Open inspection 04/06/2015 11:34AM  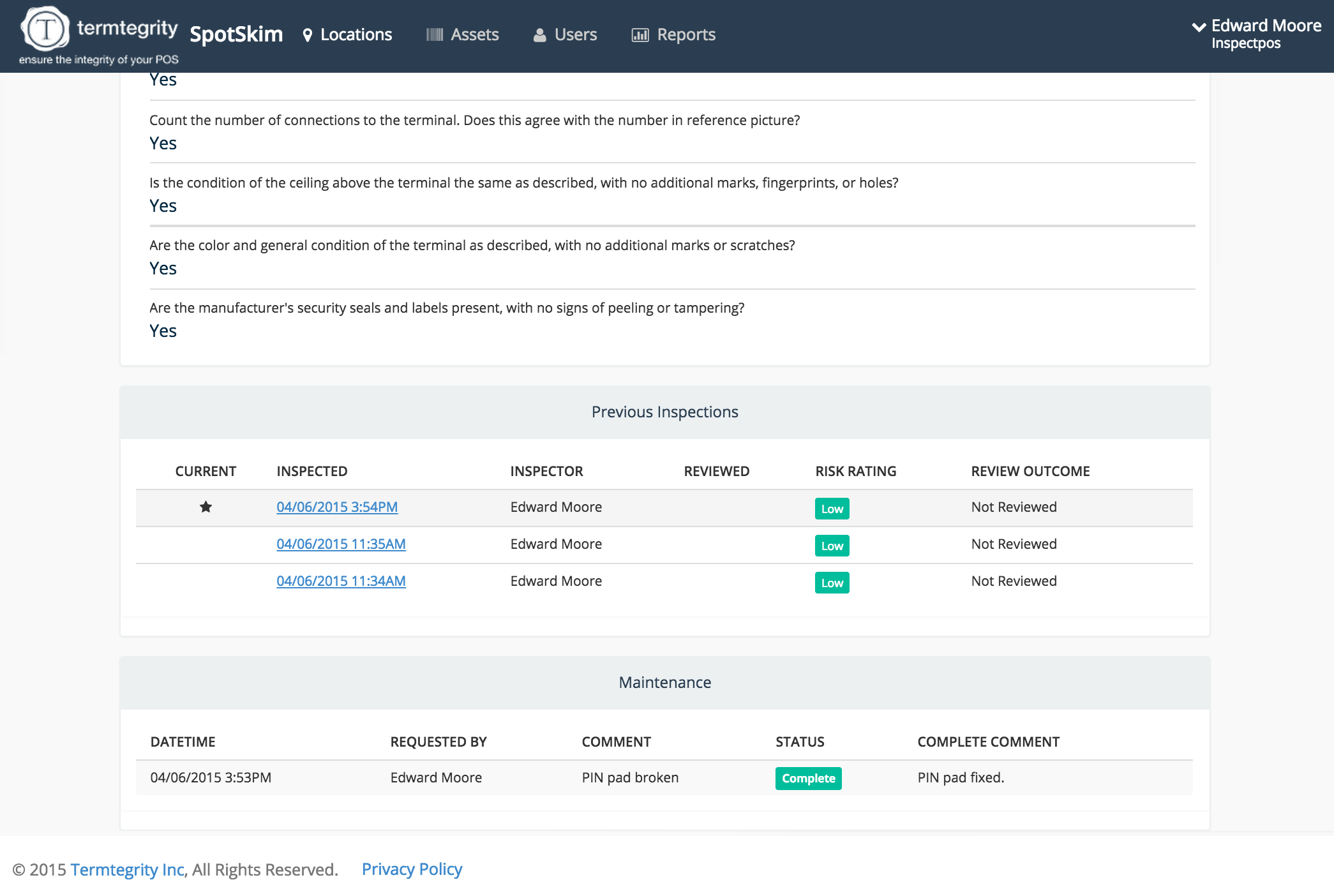coord(341,581)
